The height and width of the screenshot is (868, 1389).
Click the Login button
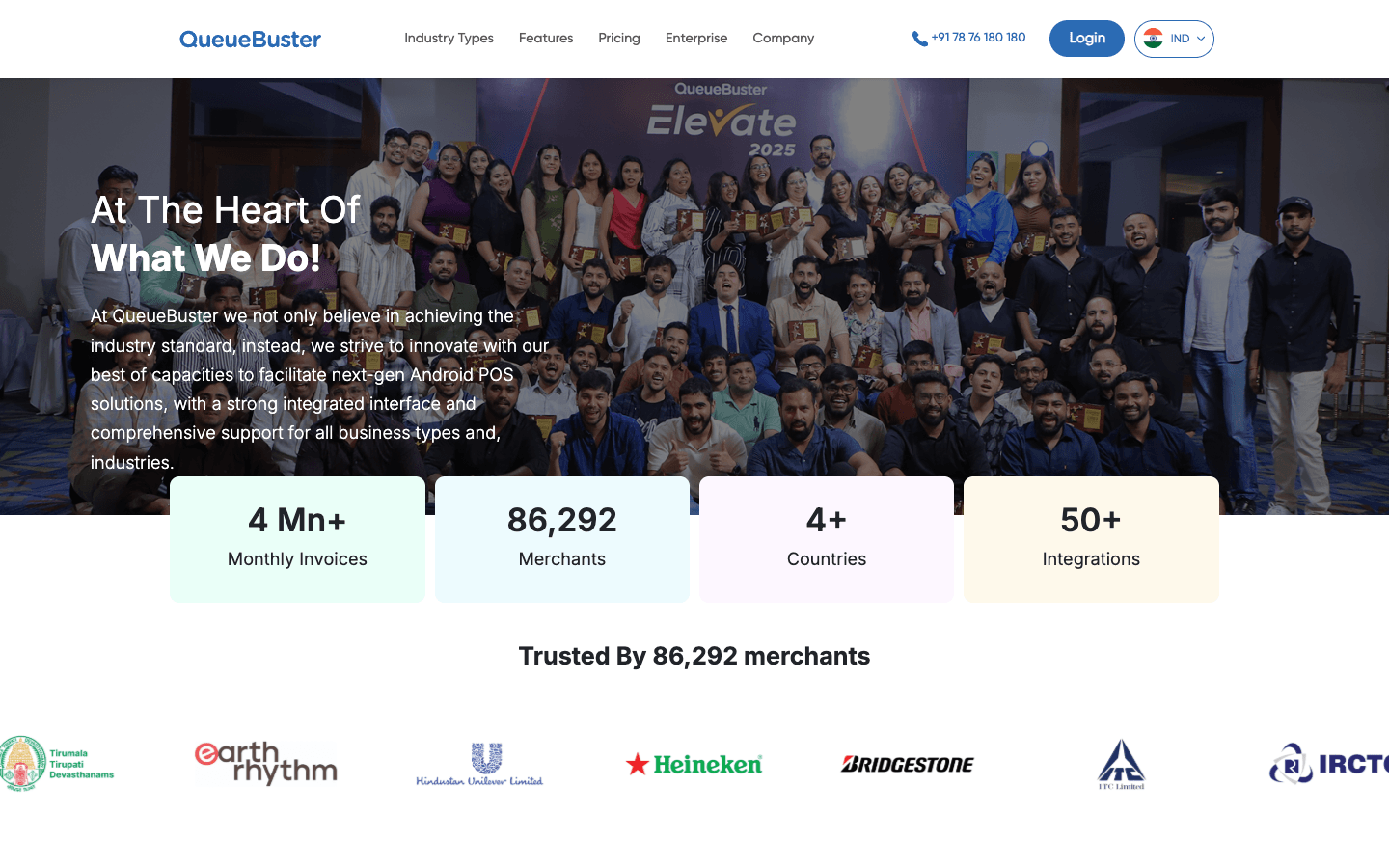(x=1087, y=39)
